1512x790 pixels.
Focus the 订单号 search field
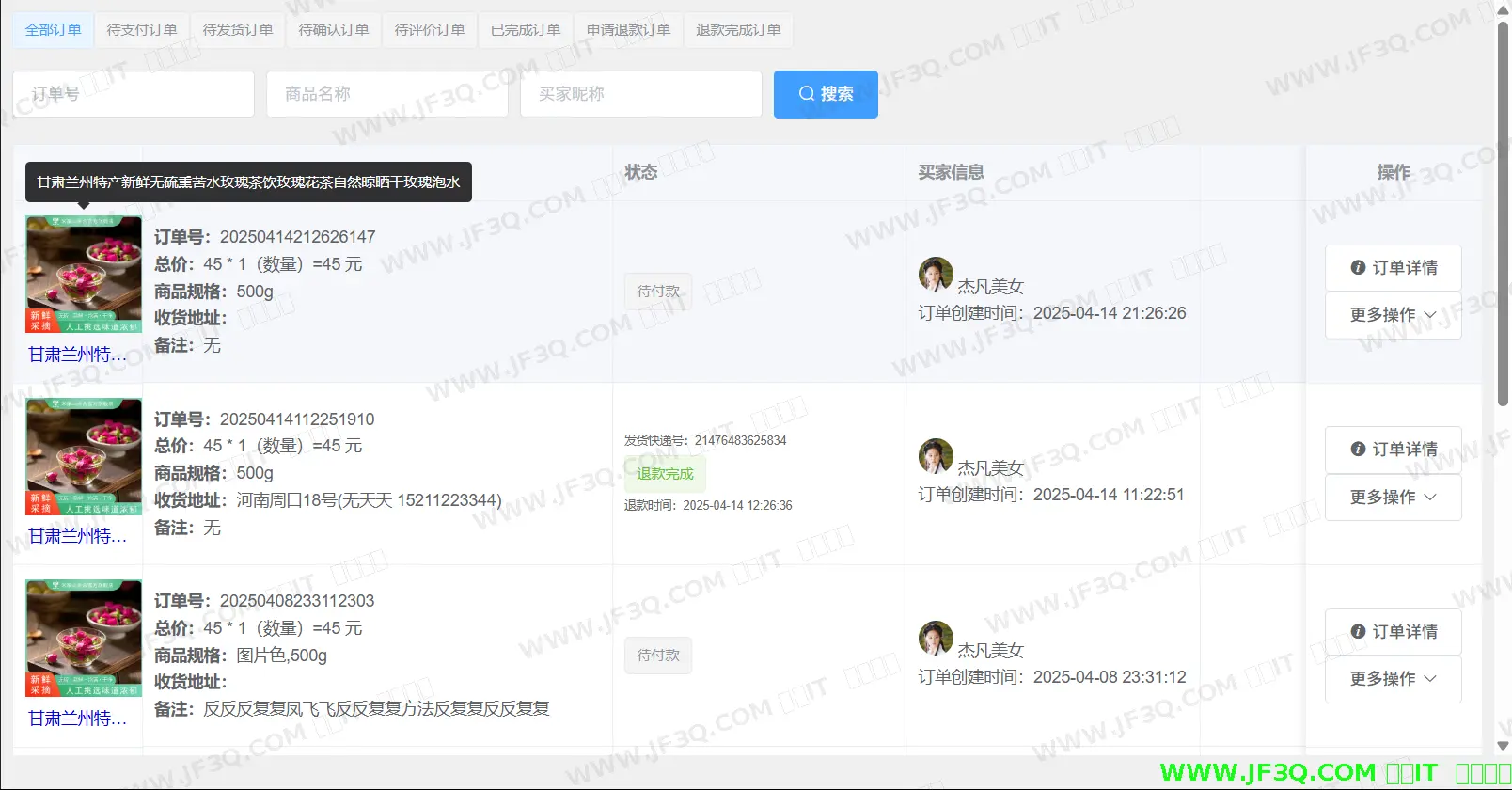[x=134, y=94]
